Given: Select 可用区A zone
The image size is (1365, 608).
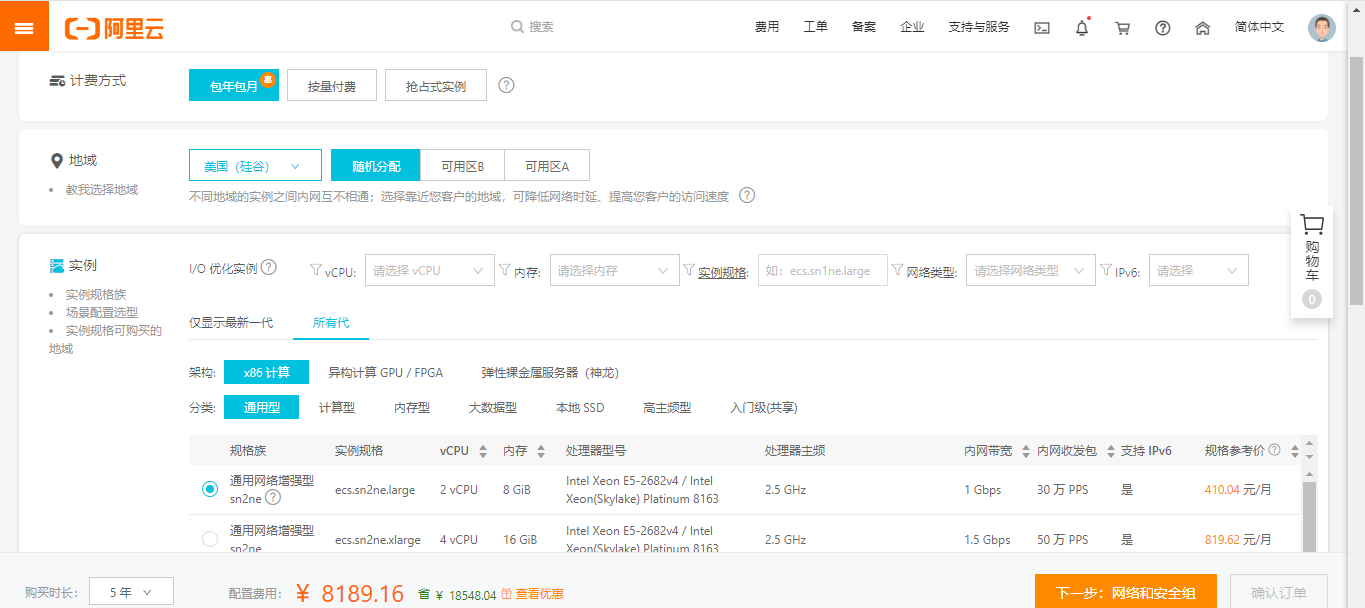Looking at the screenshot, I should [547, 165].
